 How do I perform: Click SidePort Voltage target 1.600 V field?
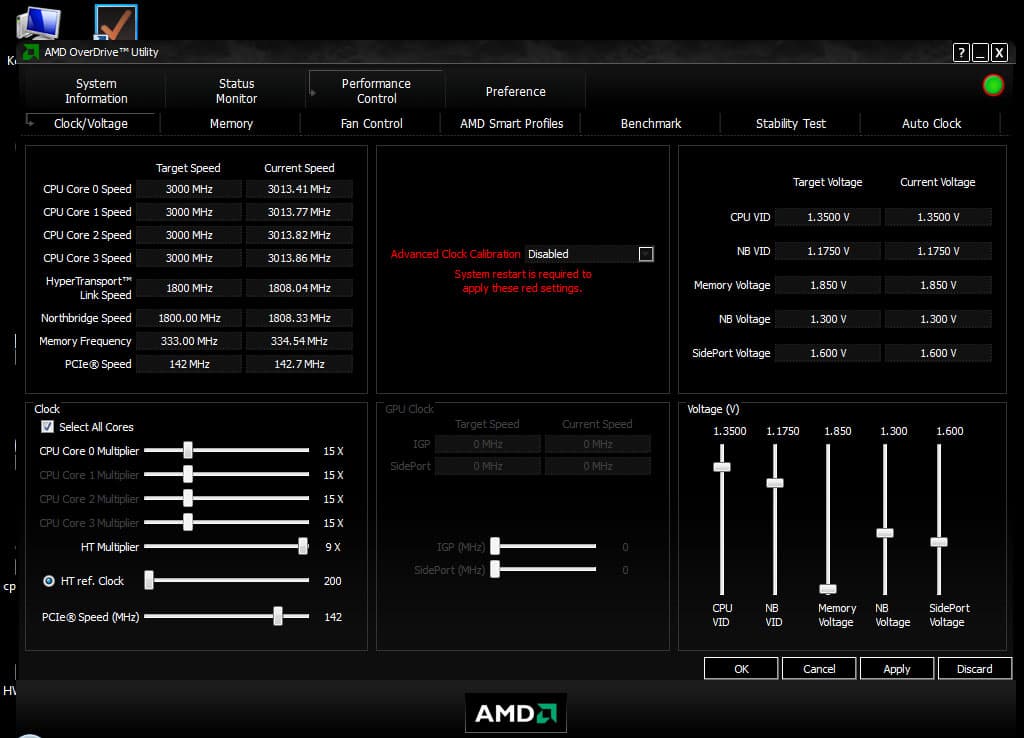pos(827,353)
